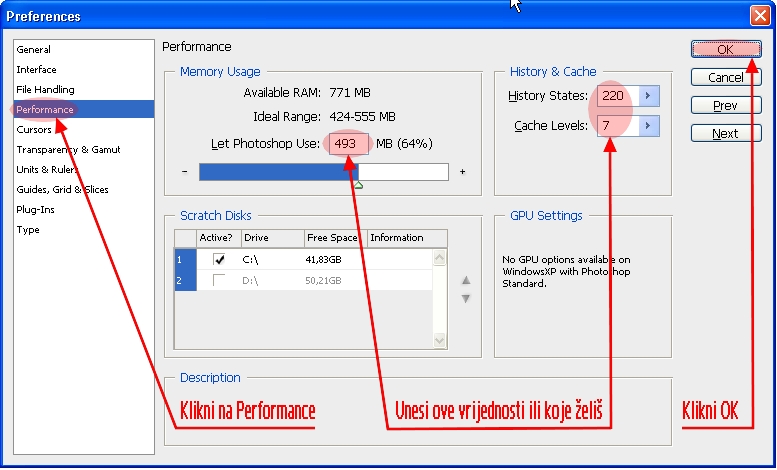
Task: Click scratch disks scrollbar down arrow
Action: pos(440,340)
